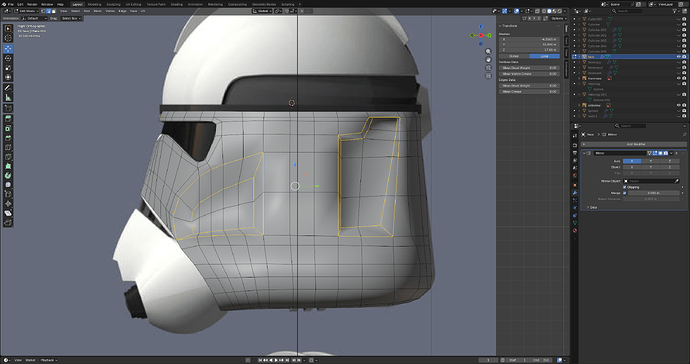This screenshot has width=690, height=364.
Task: Select the Edge Slide tool
Action: click(8, 194)
